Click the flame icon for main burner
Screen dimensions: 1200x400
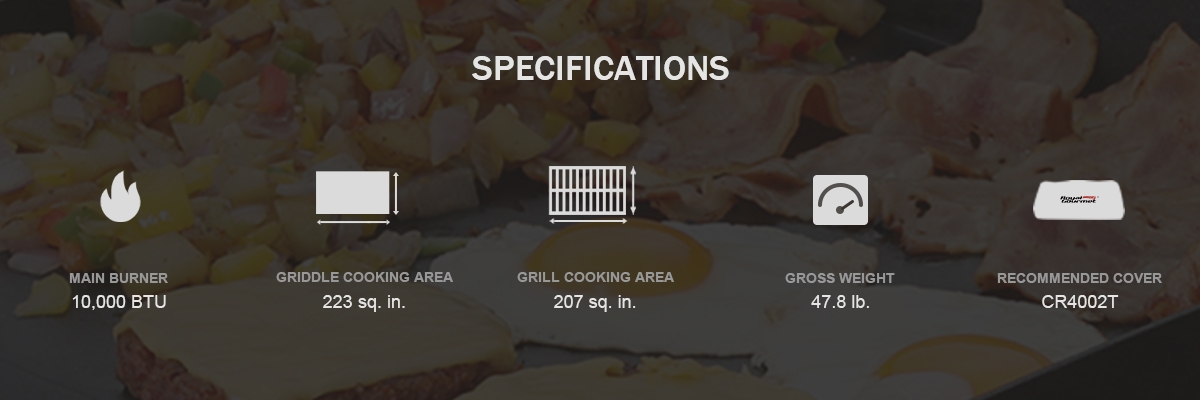120,196
